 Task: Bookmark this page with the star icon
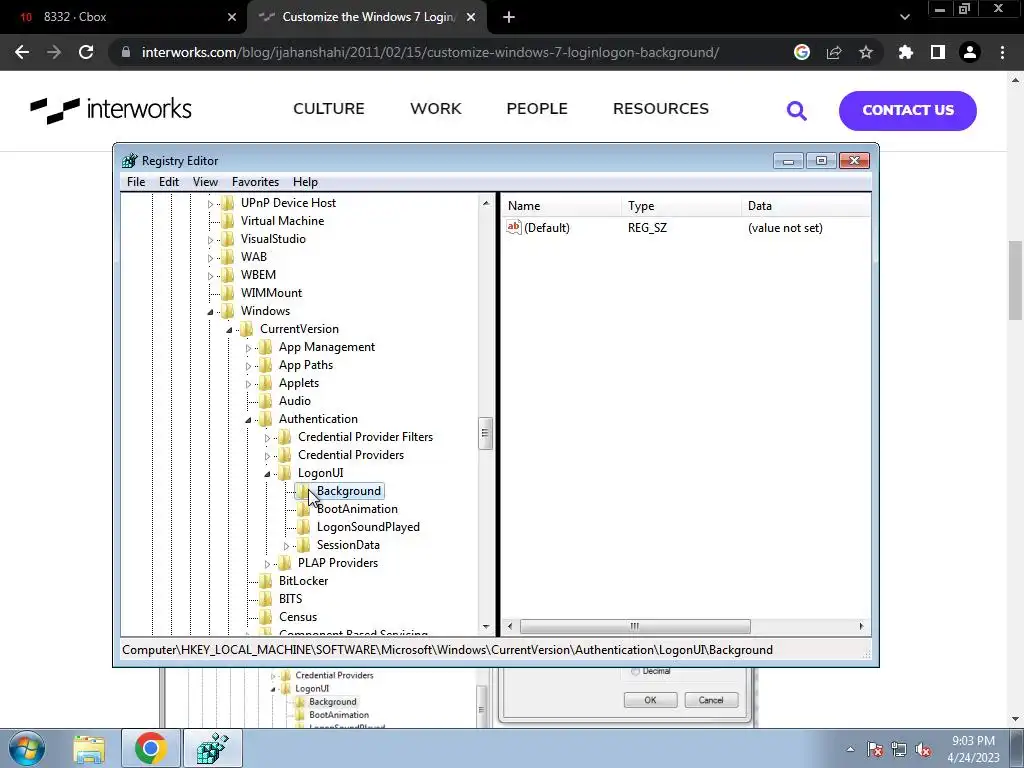(x=866, y=52)
